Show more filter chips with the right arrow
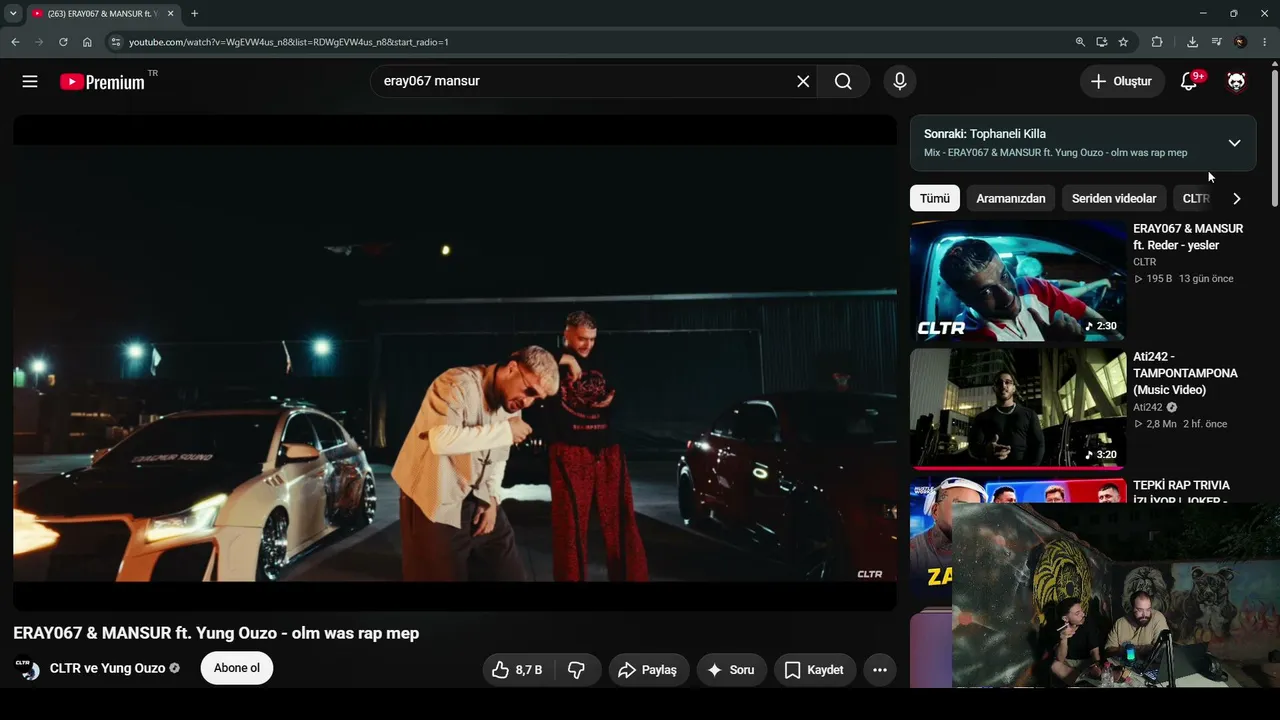Viewport: 1280px width, 720px height. tap(1237, 198)
